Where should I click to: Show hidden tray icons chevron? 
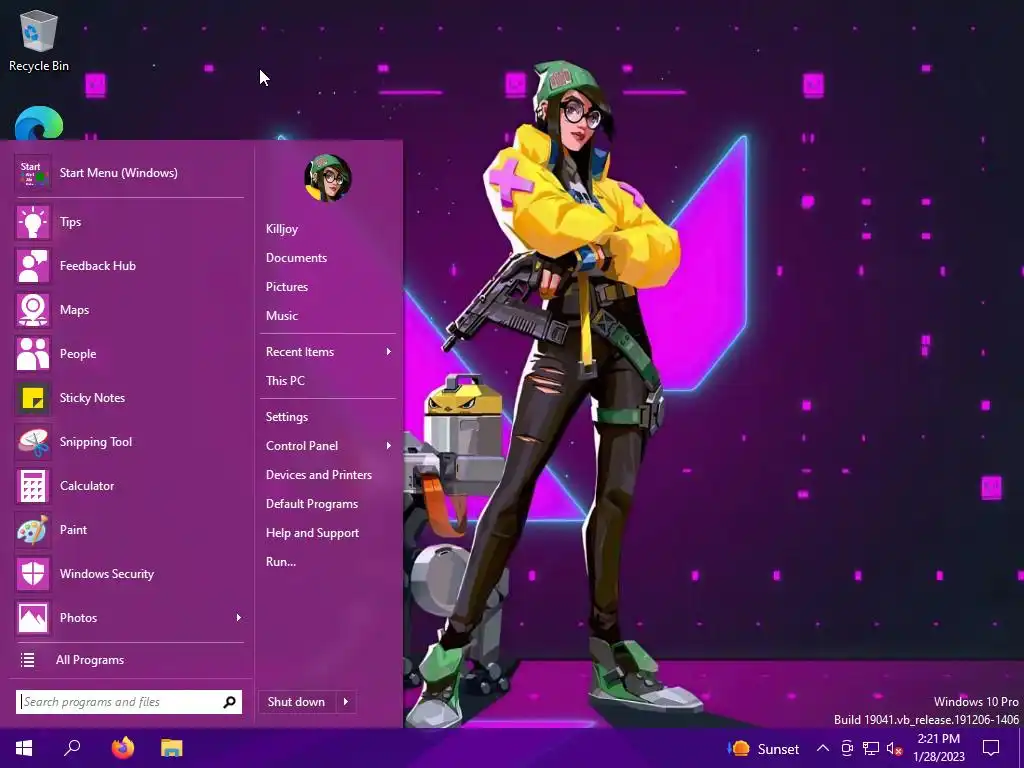pyautogui.click(x=823, y=748)
